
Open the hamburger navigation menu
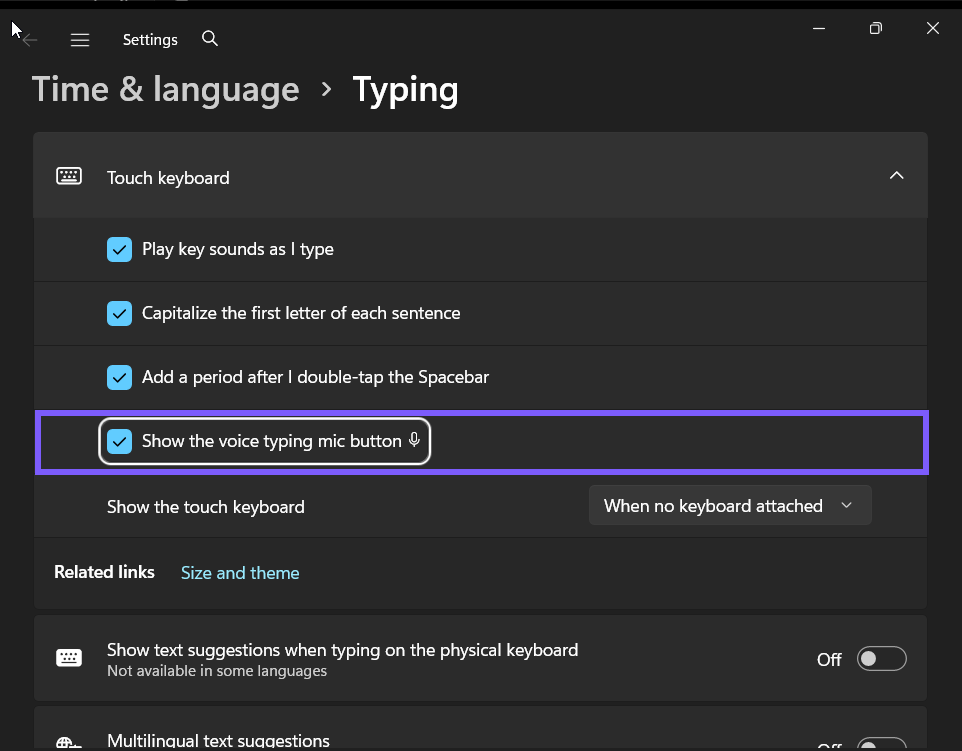point(80,40)
